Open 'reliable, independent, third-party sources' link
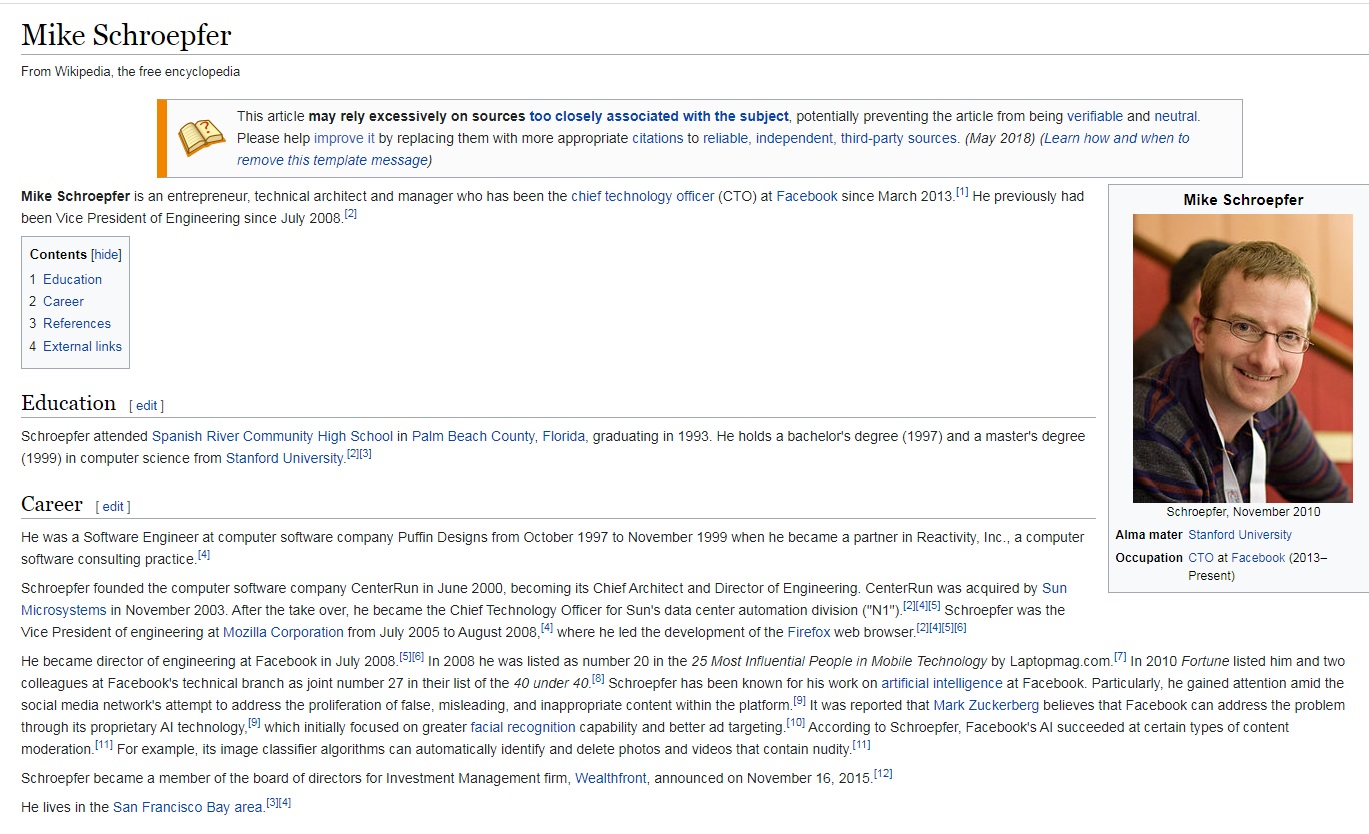This screenshot has height=834, width=1369. coord(830,138)
